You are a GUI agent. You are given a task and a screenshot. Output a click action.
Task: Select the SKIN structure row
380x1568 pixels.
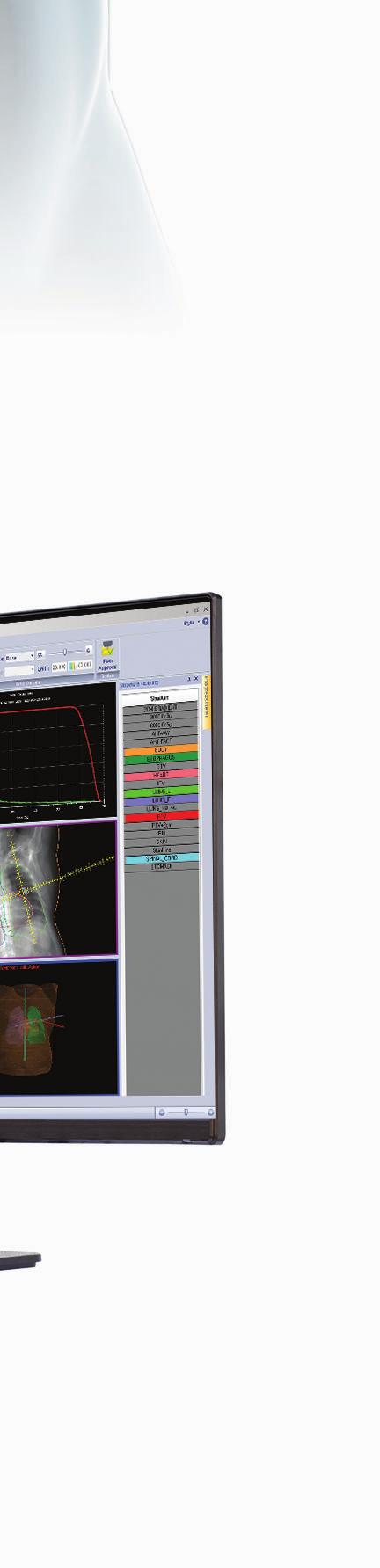pyautogui.click(x=162, y=842)
